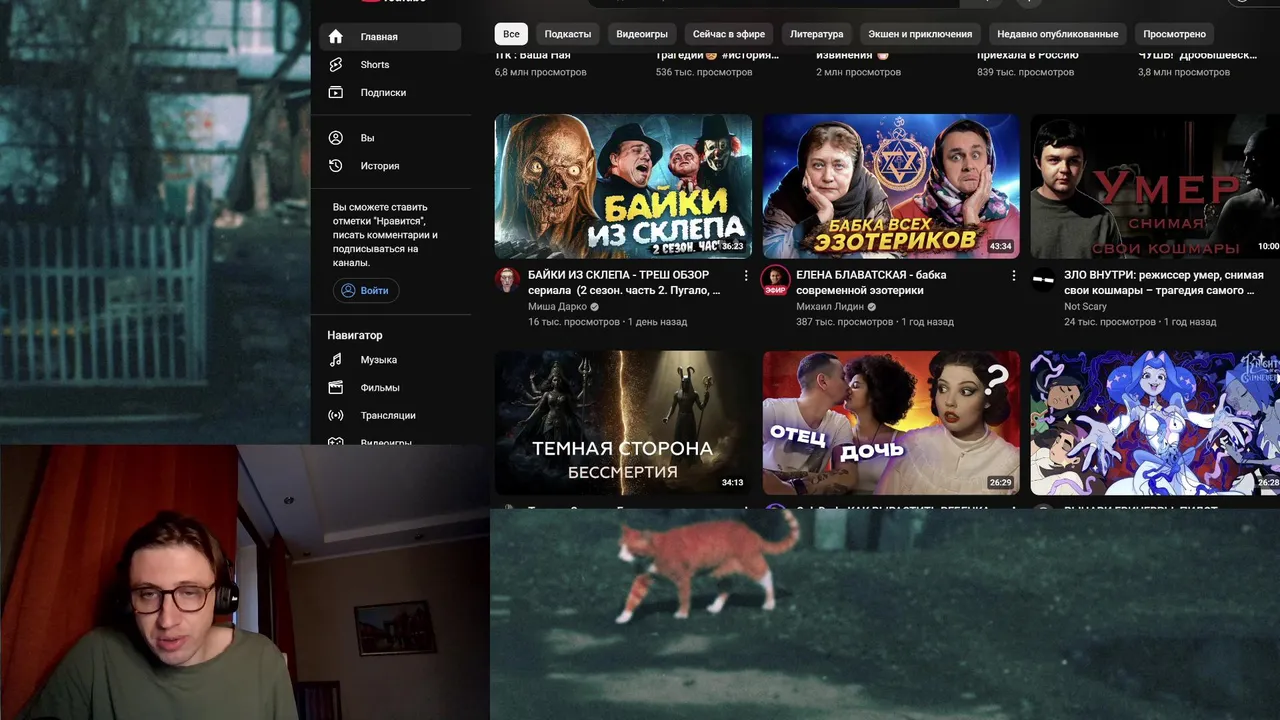Image resolution: width=1280 pixels, height=720 pixels.
Task: Click the 839 тыс. просмотров text
Action: point(1025,72)
